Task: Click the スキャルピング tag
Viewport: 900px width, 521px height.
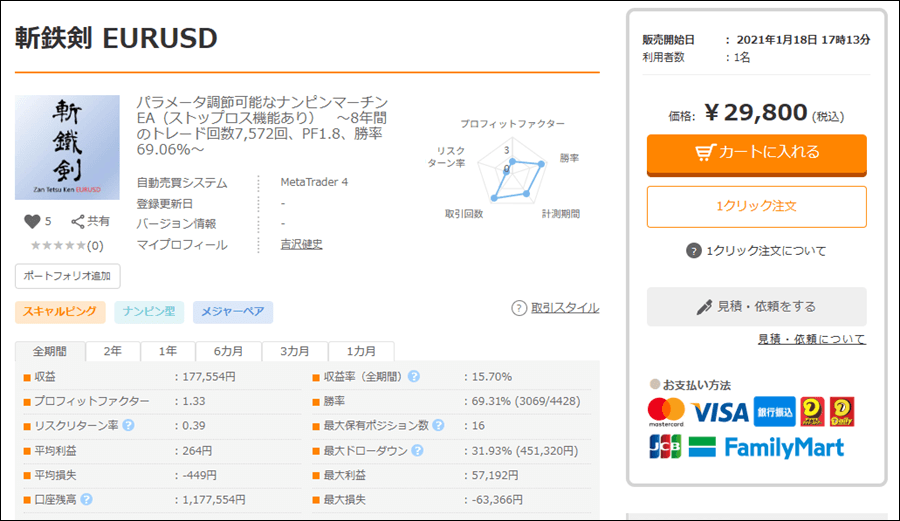Action: (x=60, y=312)
